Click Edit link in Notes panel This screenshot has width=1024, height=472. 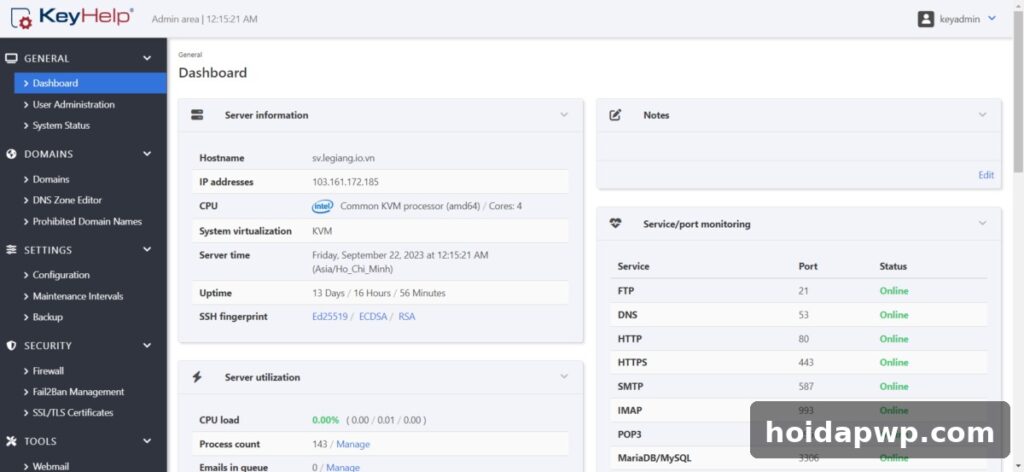click(985, 175)
